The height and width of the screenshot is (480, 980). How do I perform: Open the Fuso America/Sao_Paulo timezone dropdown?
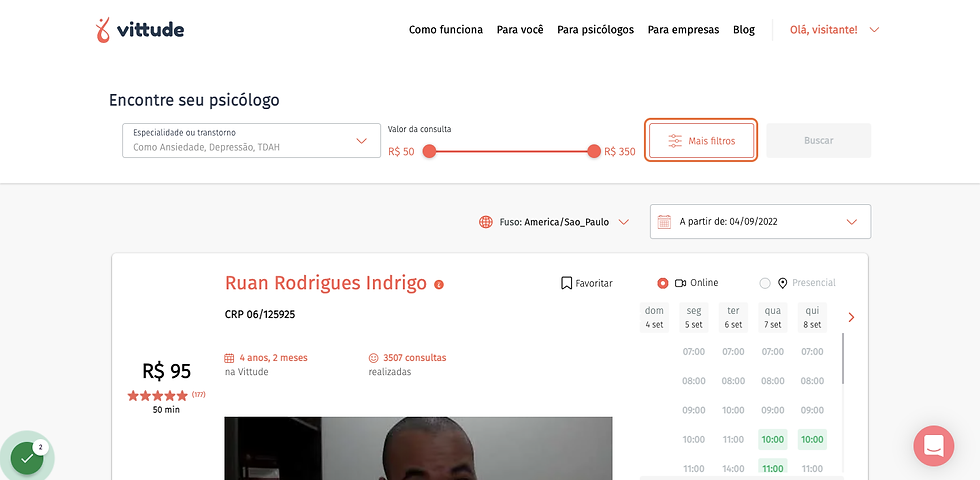tap(554, 222)
